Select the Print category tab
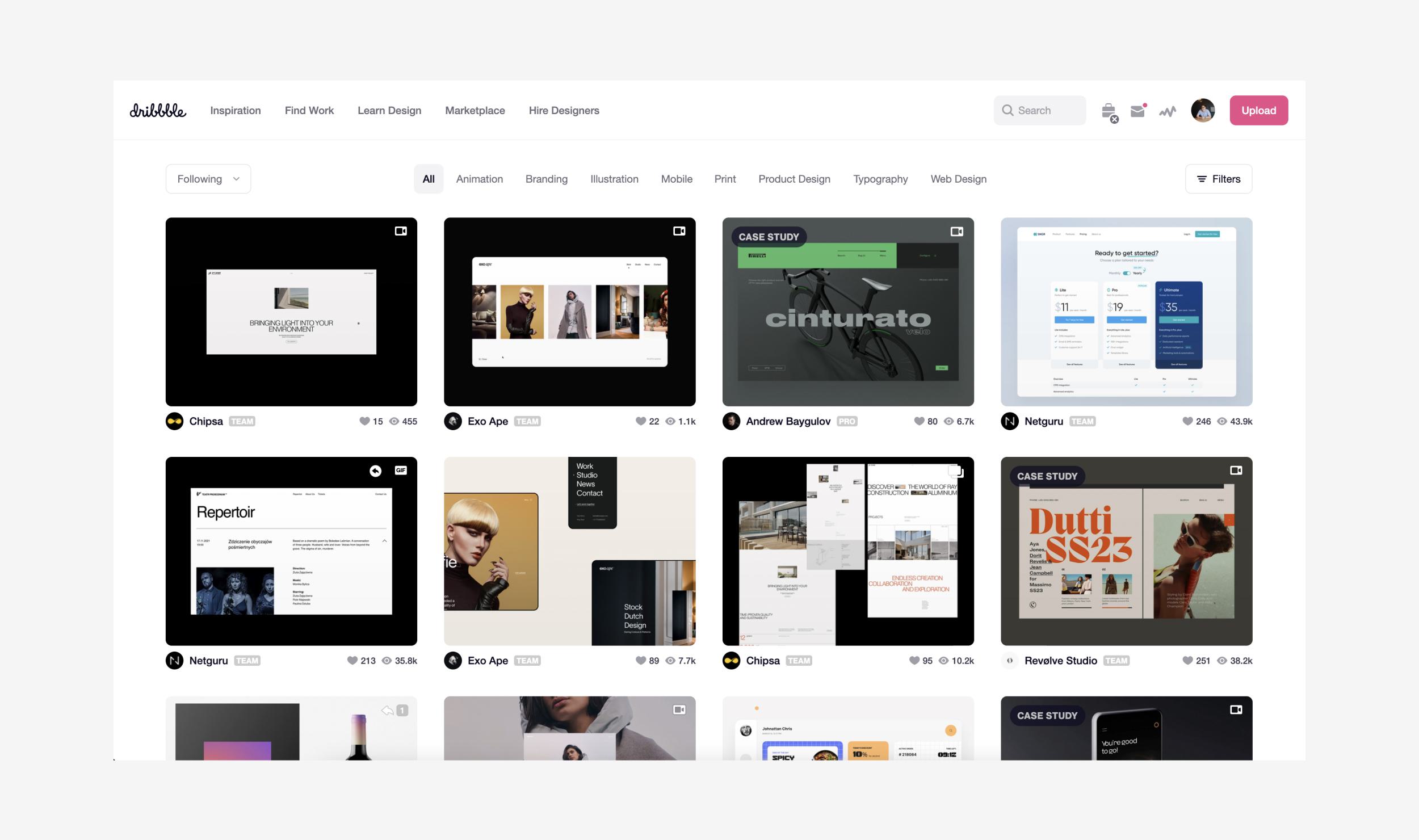 pos(725,179)
